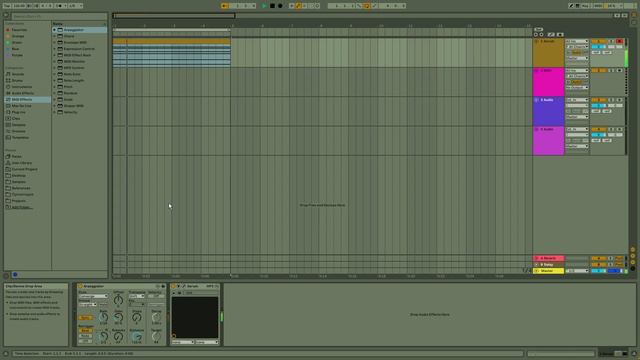Toggle the browser show/hide icon above search
Image resolution: width=640 pixels, height=360 pixels.
(x=6, y=16)
